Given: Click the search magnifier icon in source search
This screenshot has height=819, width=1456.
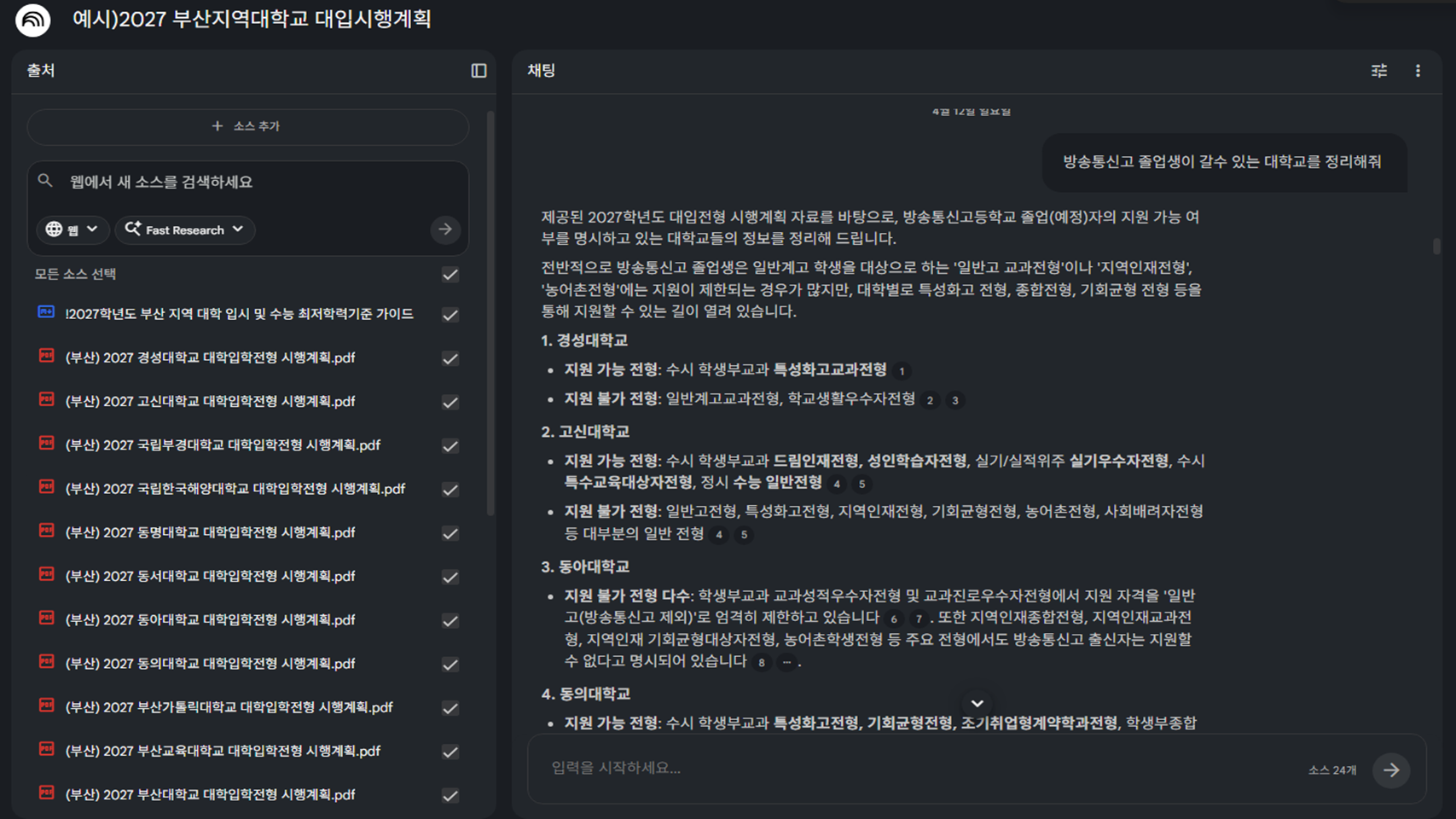Looking at the screenshot, I should tap(45, 181).
